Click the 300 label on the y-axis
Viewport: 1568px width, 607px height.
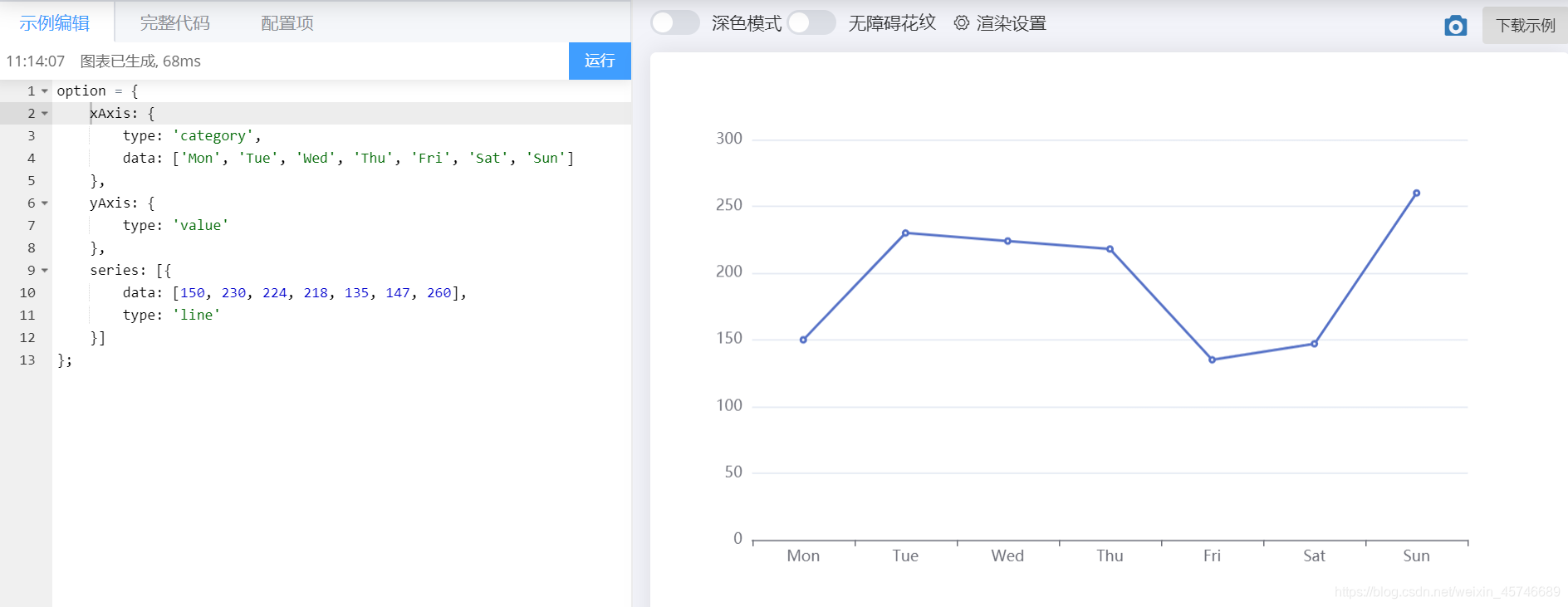click(x=729, y=139)
